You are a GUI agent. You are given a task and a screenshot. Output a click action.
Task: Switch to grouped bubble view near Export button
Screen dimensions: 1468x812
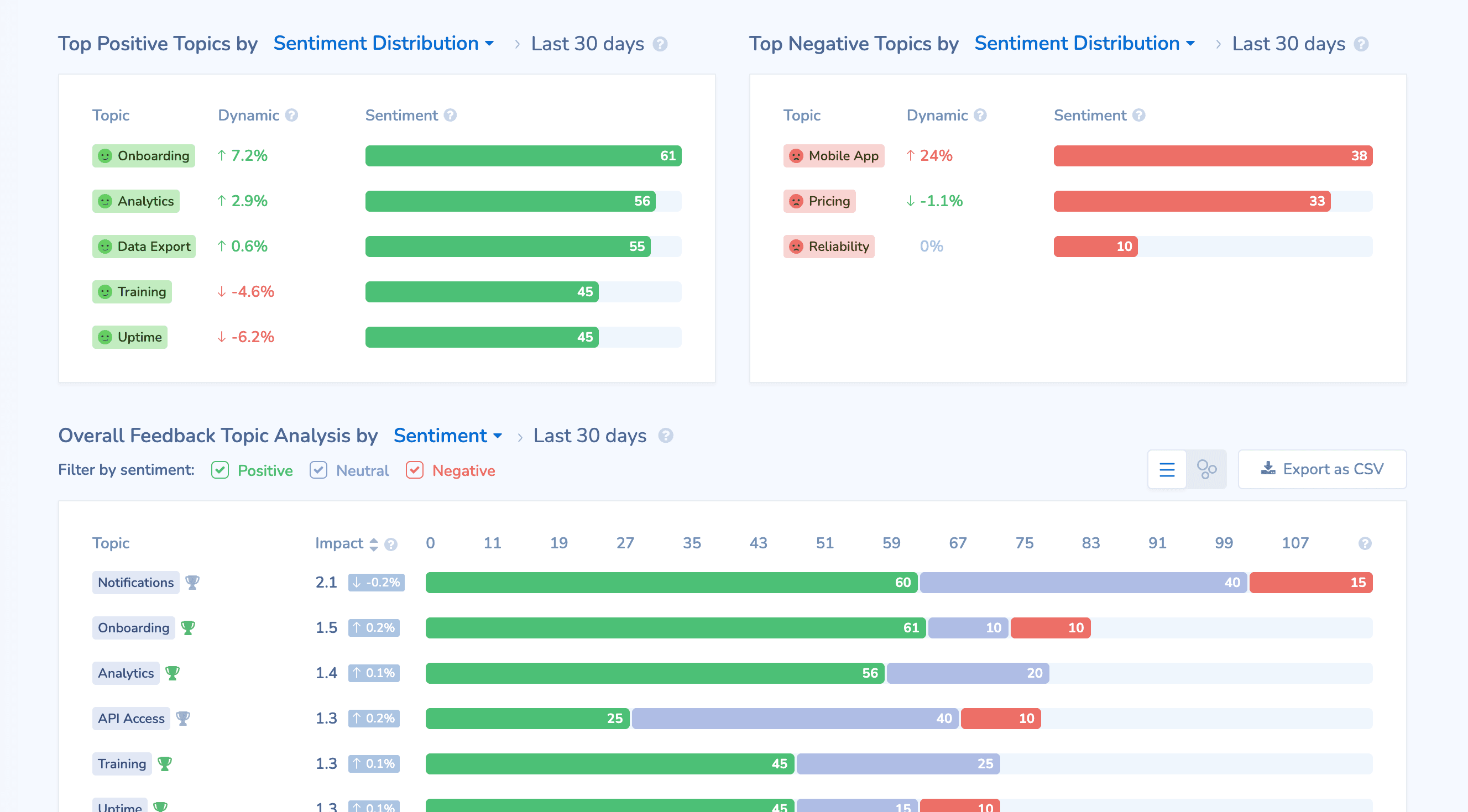(x=1206, y=469)
